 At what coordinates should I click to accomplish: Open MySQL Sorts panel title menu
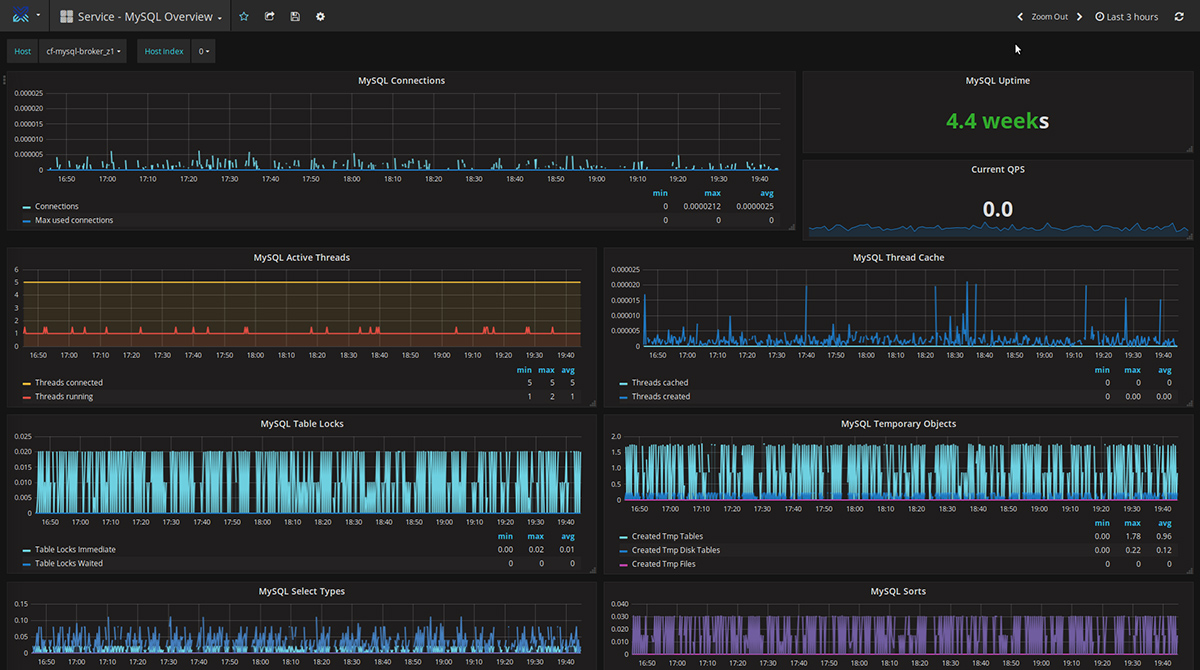(x=898, y=591)
